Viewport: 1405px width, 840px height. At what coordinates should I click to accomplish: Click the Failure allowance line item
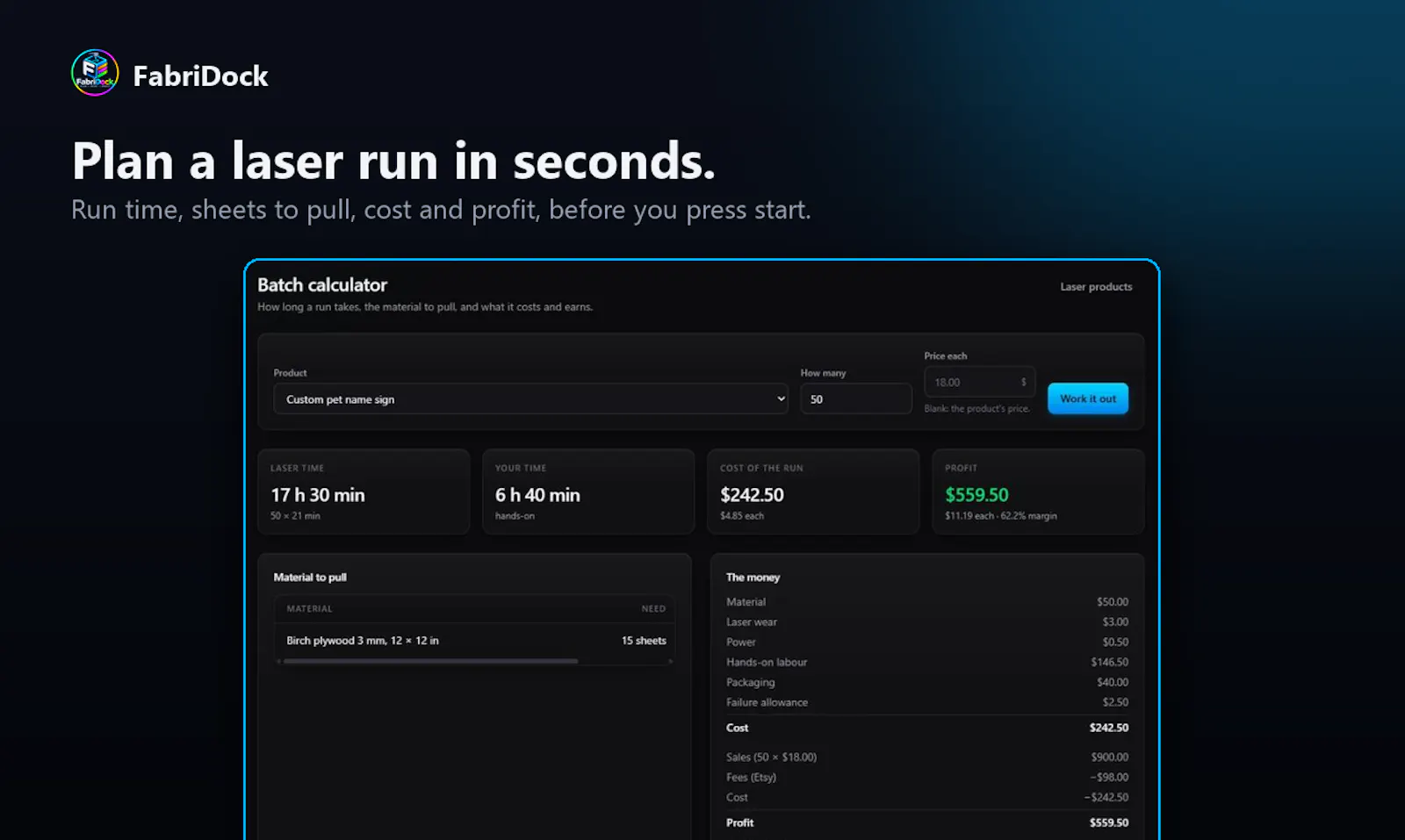tap(926, 702)
